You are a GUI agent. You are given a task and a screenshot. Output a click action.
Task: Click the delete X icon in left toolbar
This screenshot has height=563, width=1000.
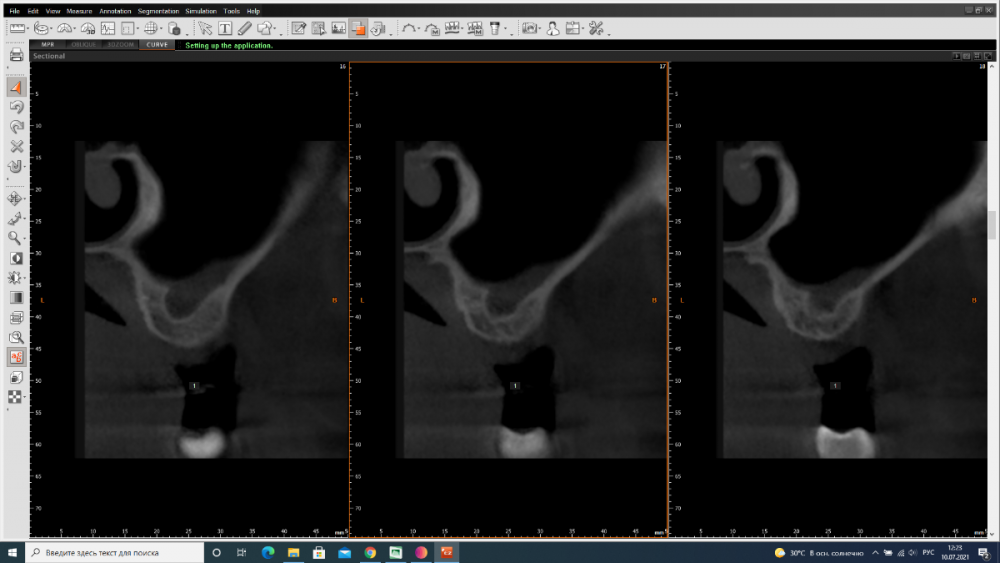pos(16,147)
